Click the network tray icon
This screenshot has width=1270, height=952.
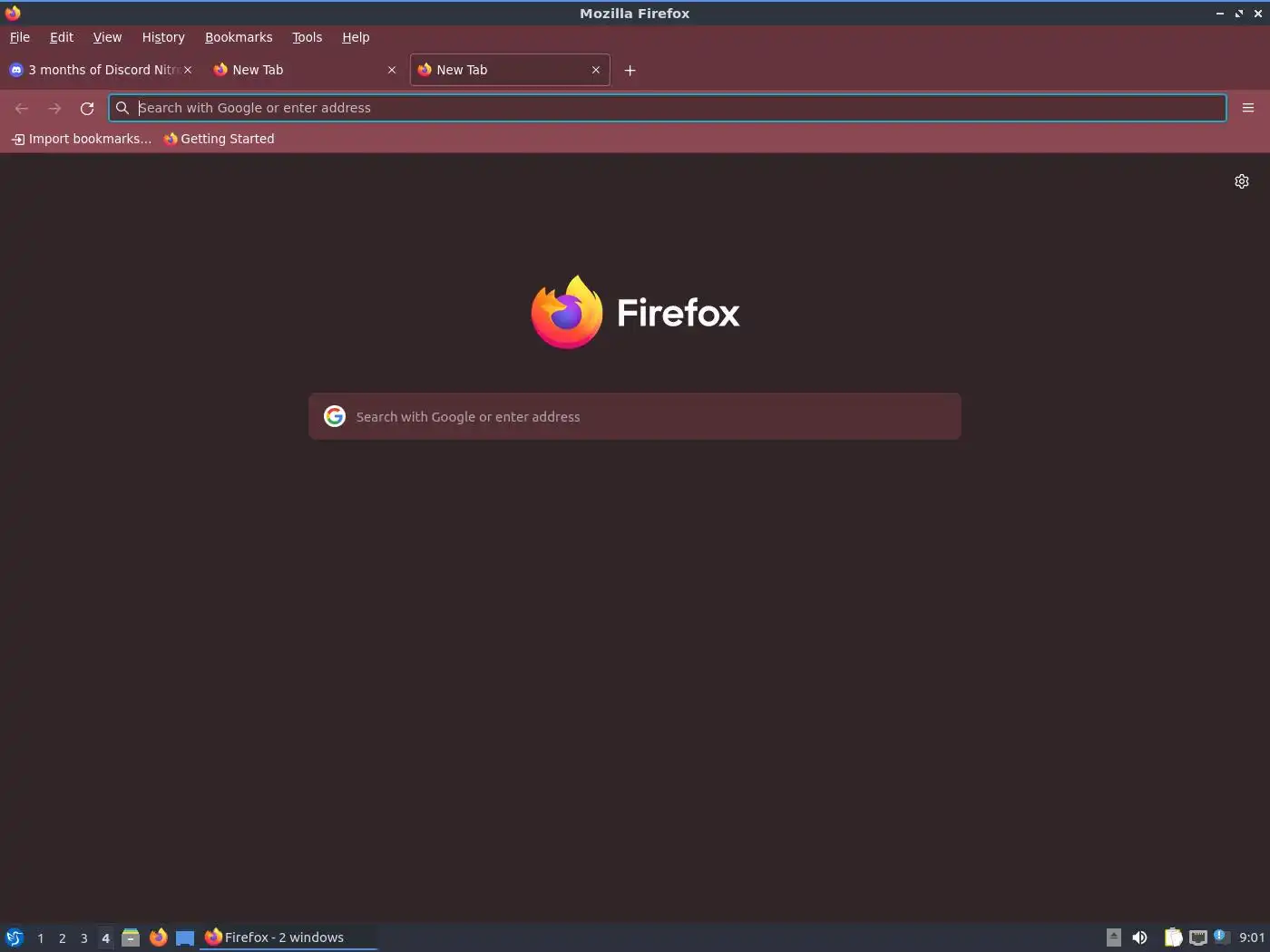tap(1198, 937)
